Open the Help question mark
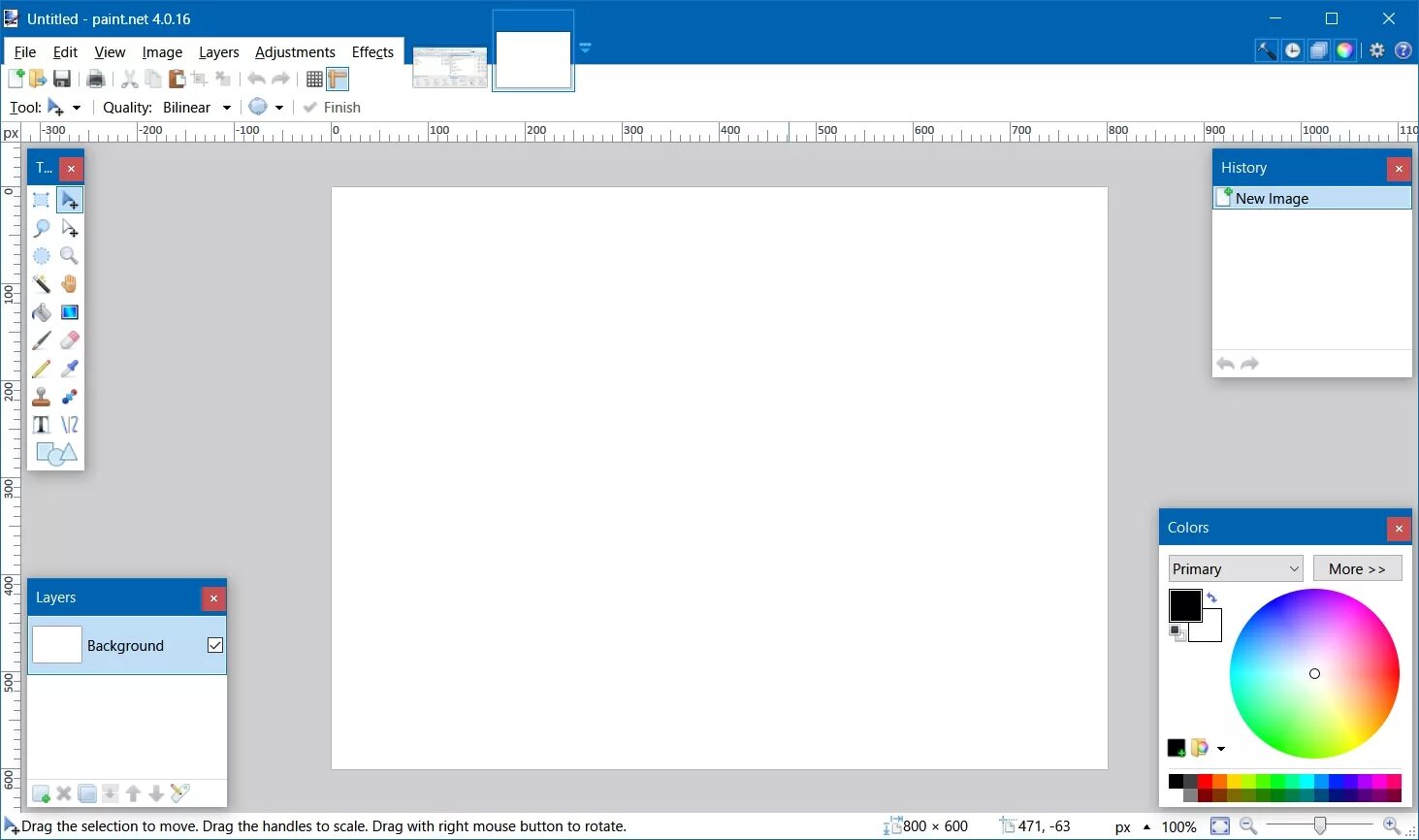 point(1403,50)
